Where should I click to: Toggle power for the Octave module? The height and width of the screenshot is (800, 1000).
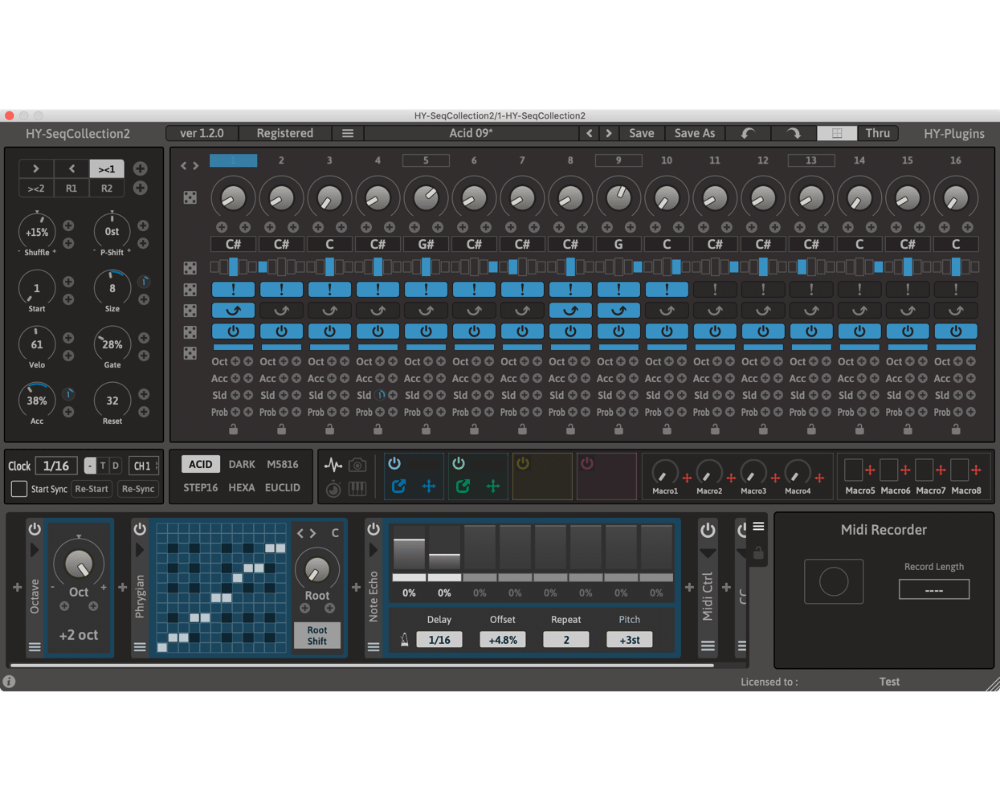pos(35,529)
